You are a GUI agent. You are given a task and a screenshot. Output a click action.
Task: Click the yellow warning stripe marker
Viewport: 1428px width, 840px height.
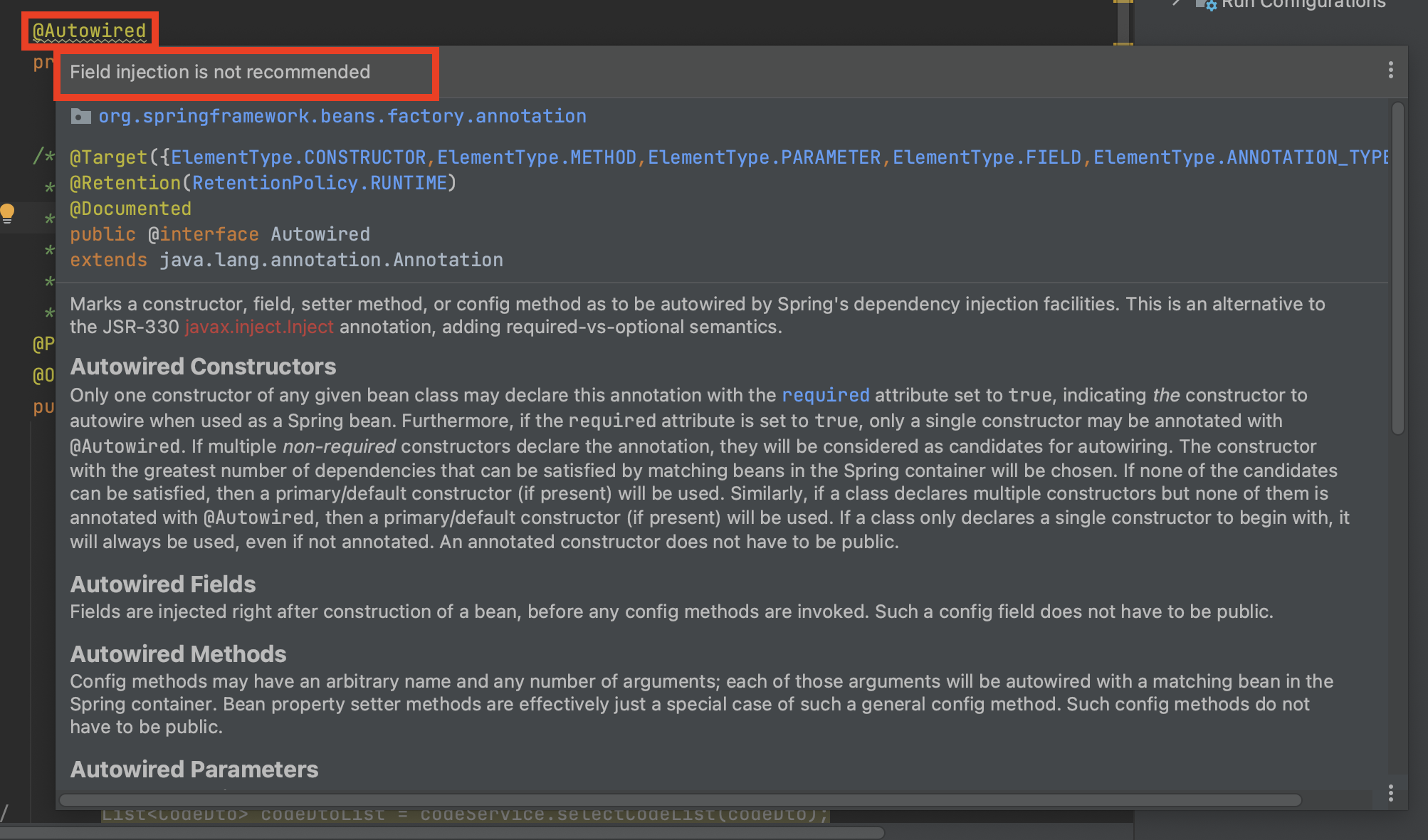click(1123, 43)
